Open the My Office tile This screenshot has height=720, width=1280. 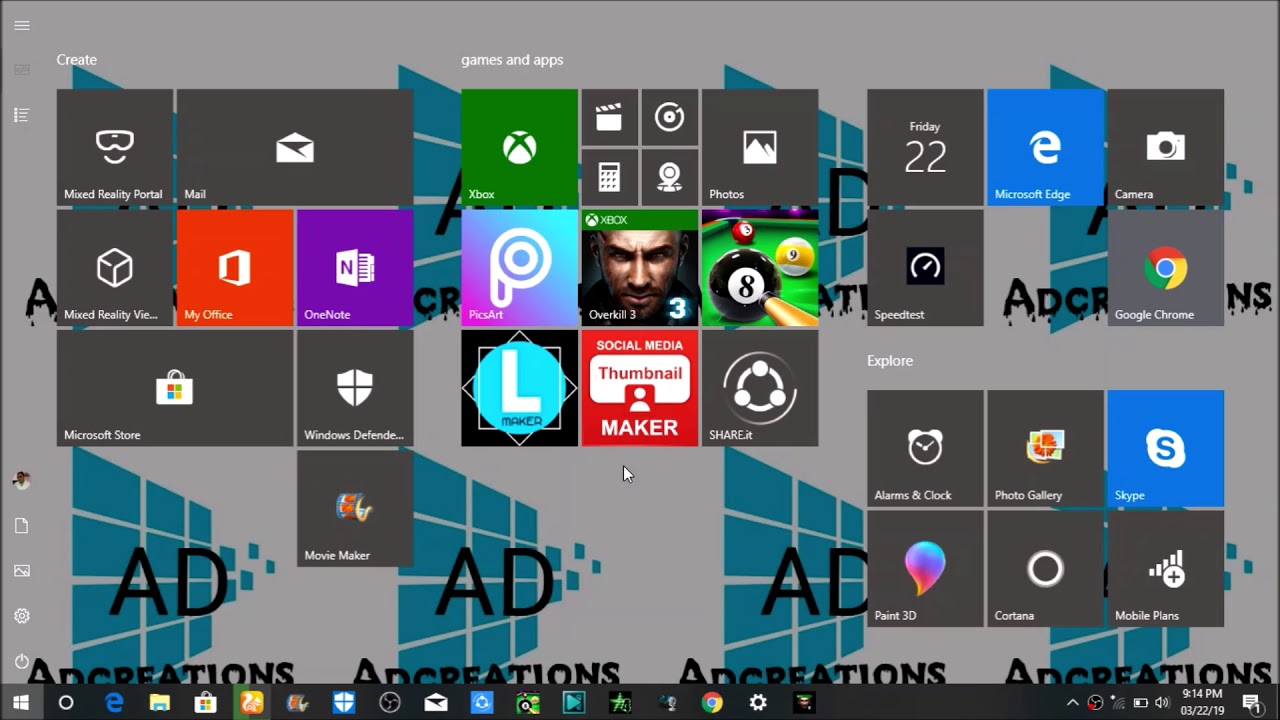pyautogui.click(x=235, y=267)
